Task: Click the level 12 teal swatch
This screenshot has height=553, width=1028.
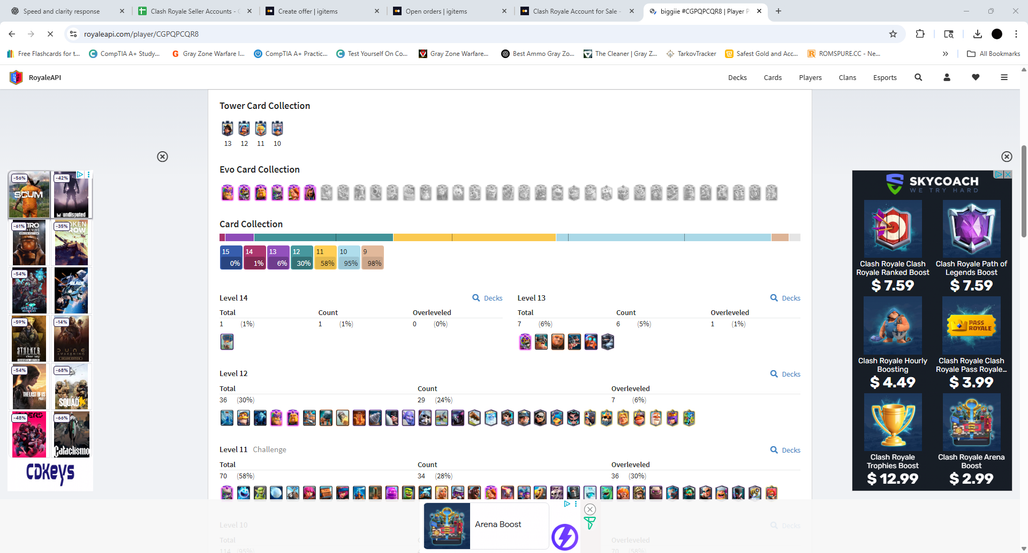Action: coord(302,257)
